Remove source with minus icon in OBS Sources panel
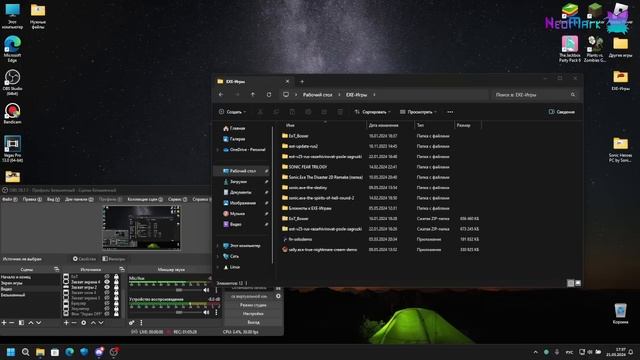Screen dimensions: 640x360 tap(74, 323)
